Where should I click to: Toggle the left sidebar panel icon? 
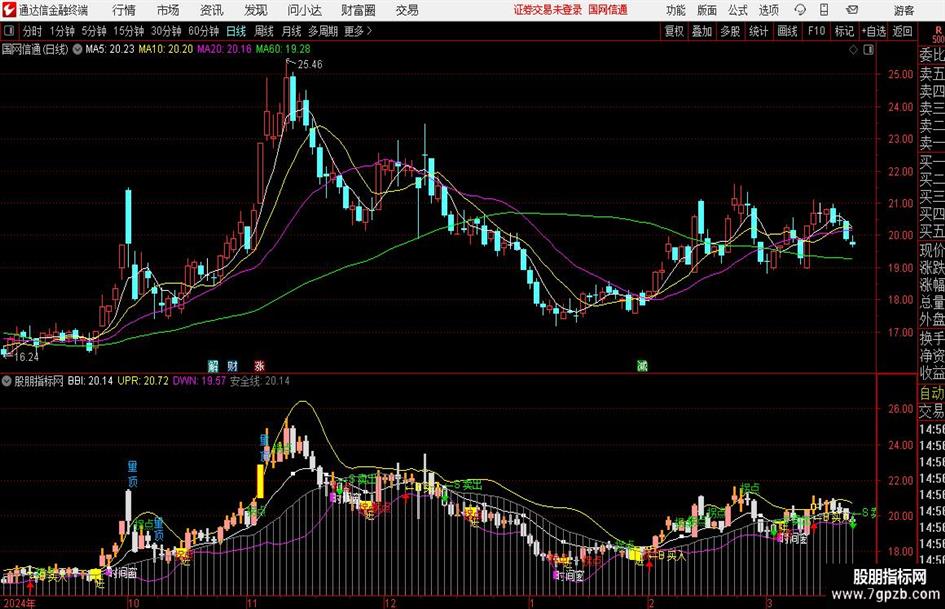click(x=9, y=31)
